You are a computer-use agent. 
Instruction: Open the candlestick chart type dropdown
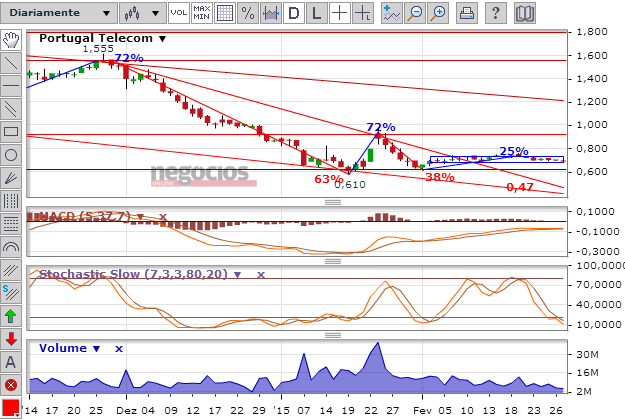click(142, 13)
